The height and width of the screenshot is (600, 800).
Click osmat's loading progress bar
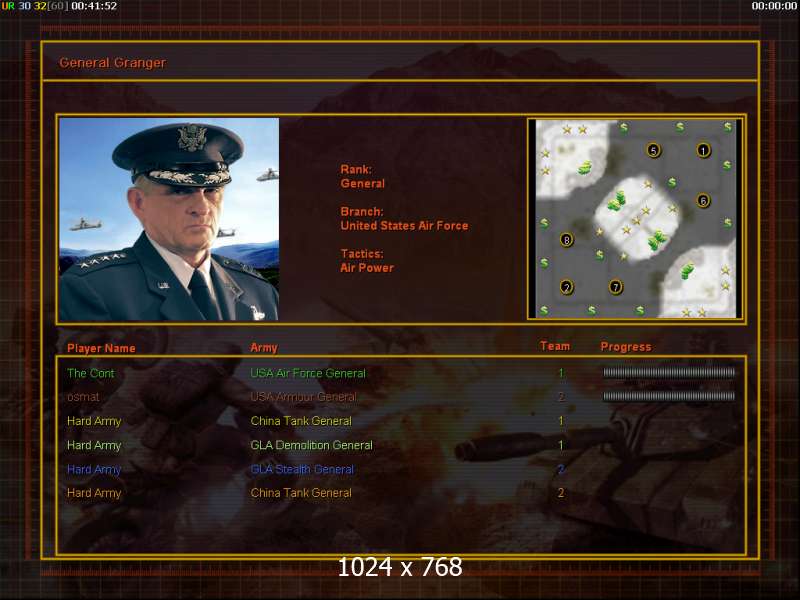tap(669, 396)
